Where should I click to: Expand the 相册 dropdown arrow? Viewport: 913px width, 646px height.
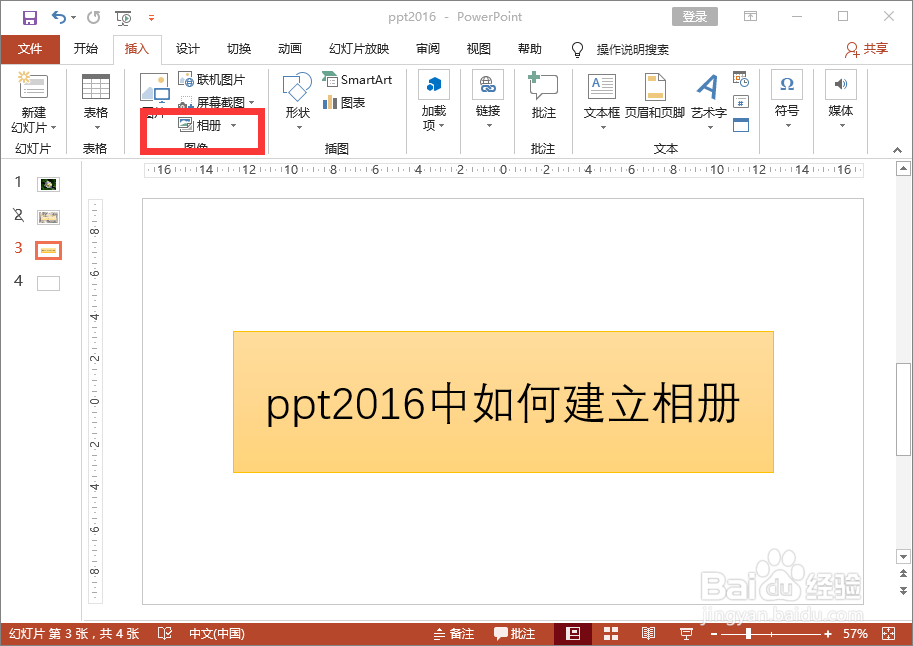coord(233,125)
